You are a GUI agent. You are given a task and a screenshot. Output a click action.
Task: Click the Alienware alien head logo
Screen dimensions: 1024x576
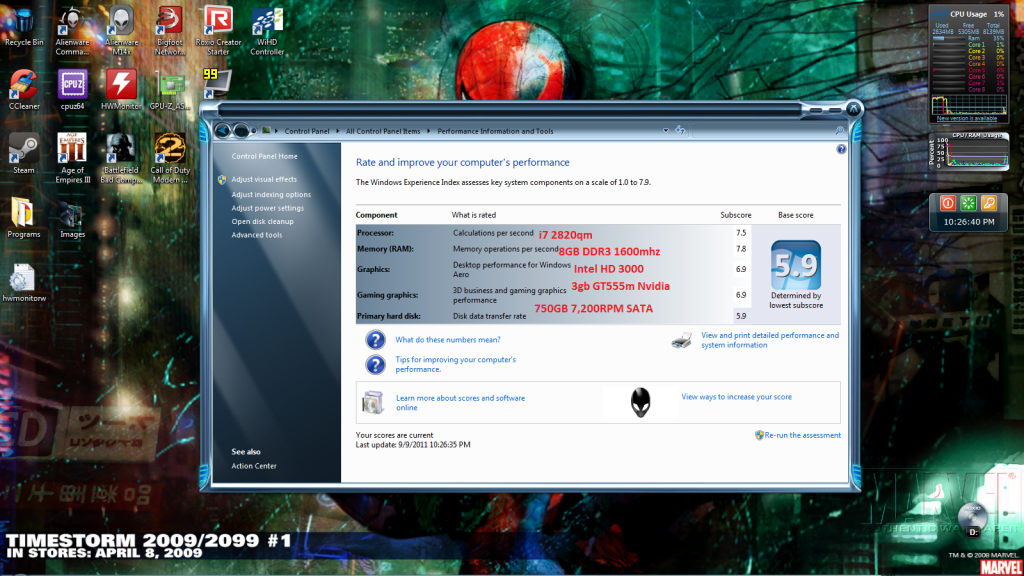pos(641,402)
